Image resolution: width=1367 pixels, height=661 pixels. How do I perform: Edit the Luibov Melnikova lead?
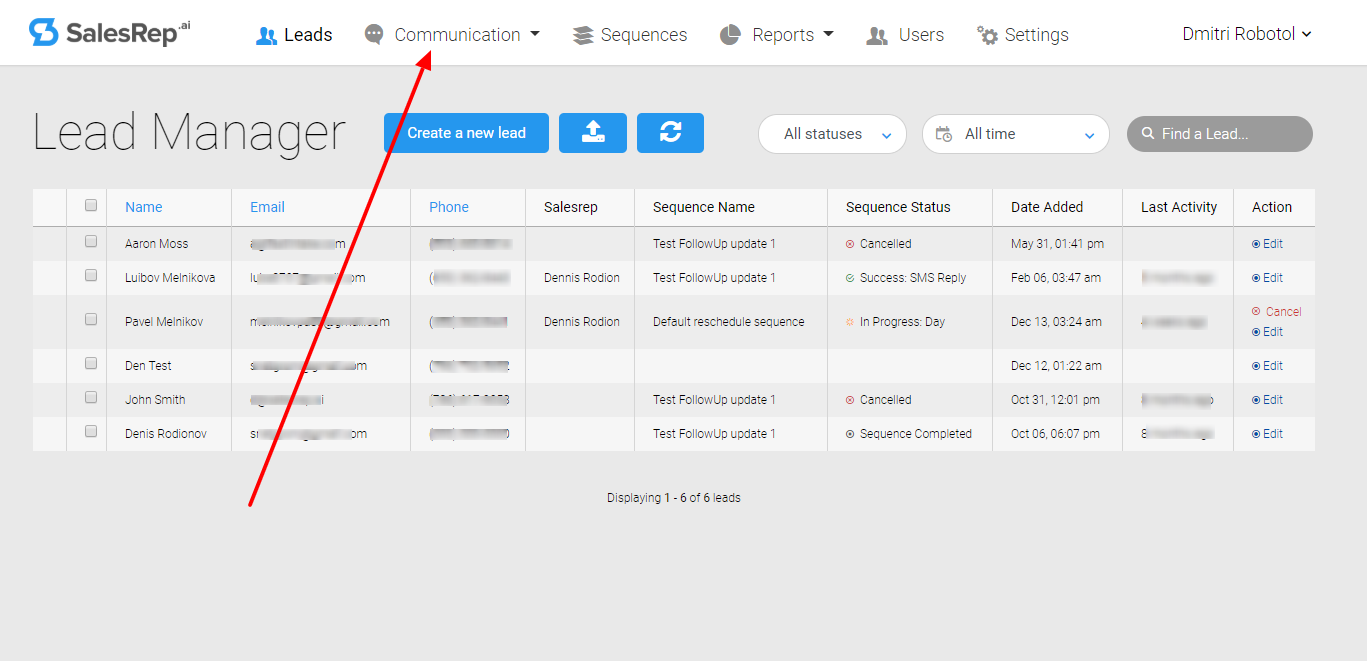1267,278
